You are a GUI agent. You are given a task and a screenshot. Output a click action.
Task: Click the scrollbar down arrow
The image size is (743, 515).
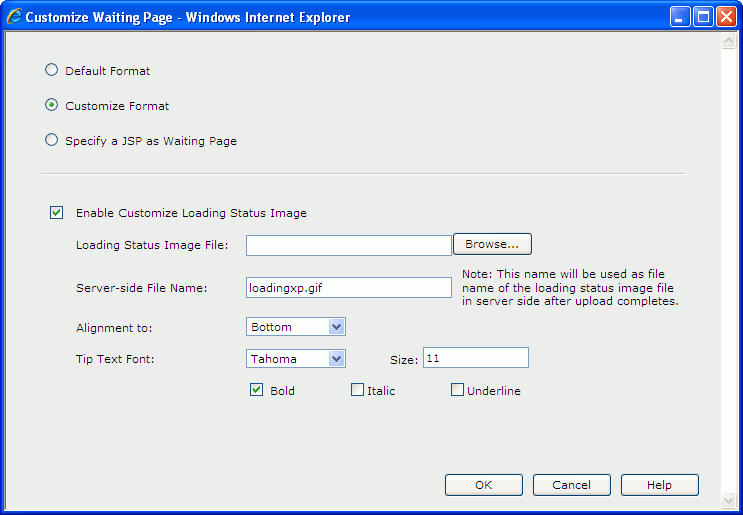(x=728, y=500)
